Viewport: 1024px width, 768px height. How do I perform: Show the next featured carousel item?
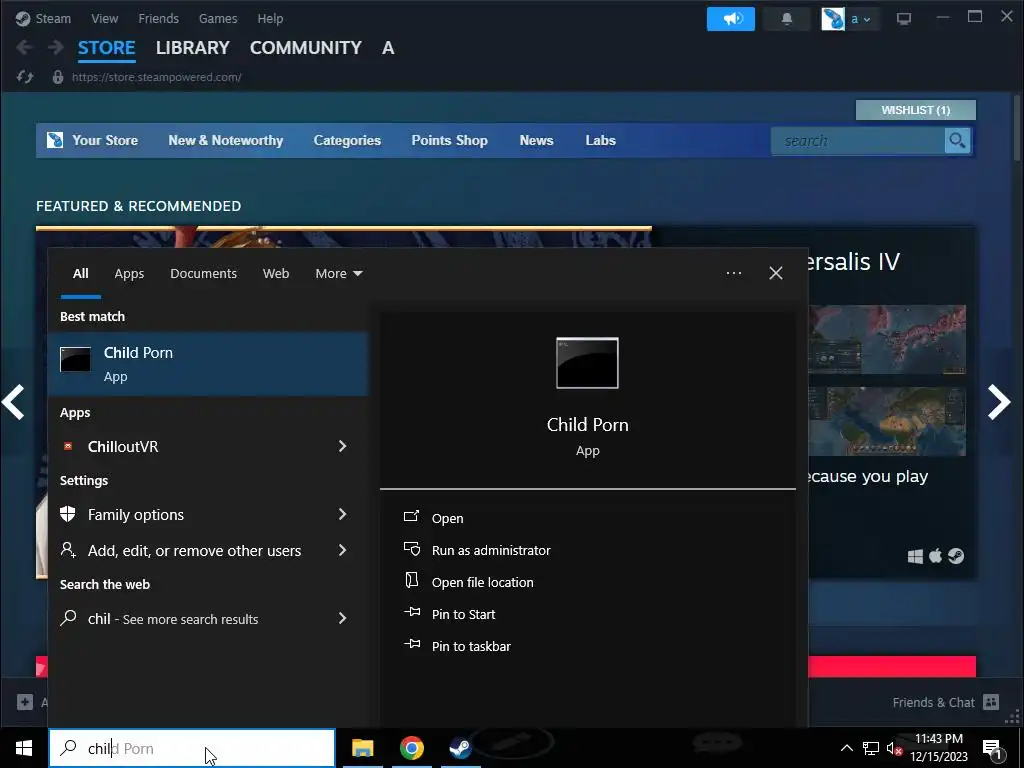(999, 402)
